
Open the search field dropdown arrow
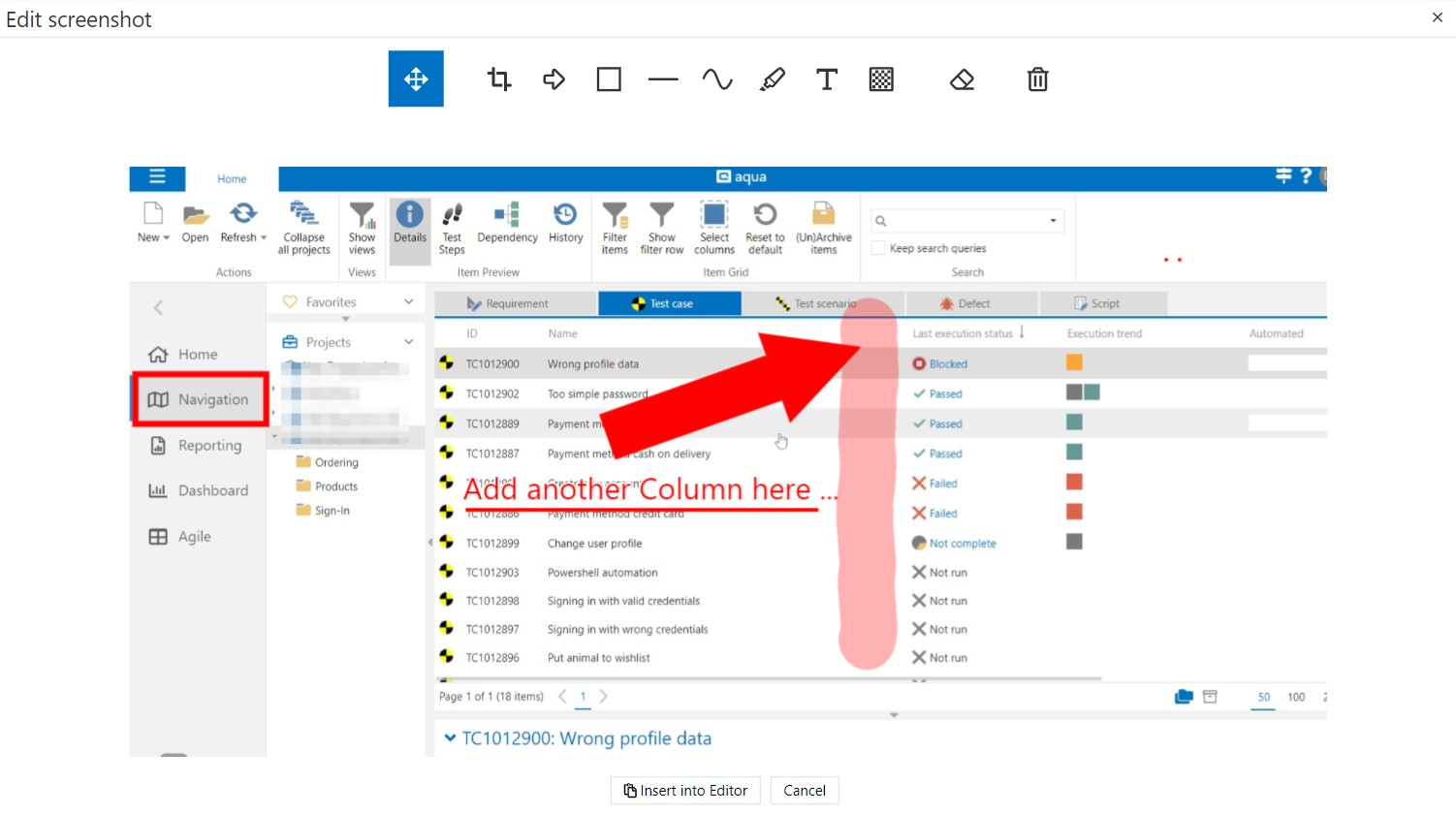pos(1053,221)
